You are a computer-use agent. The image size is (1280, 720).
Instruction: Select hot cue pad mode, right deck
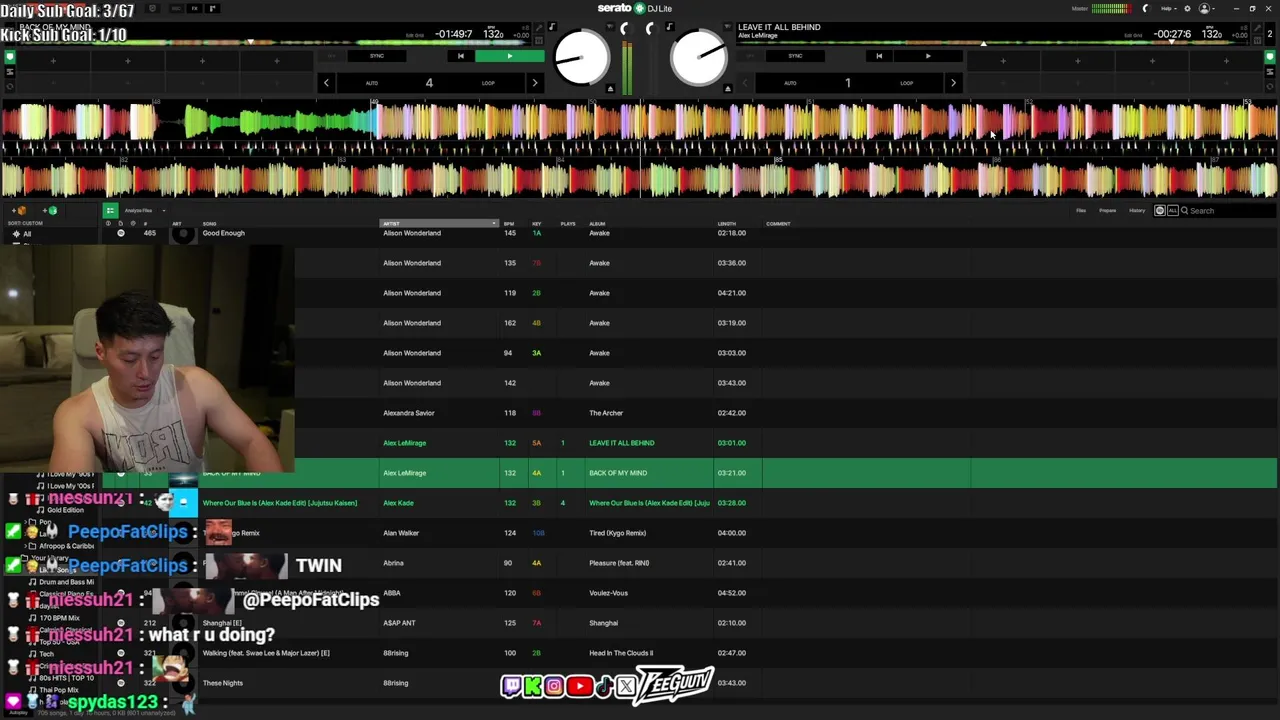(1269, 57)
